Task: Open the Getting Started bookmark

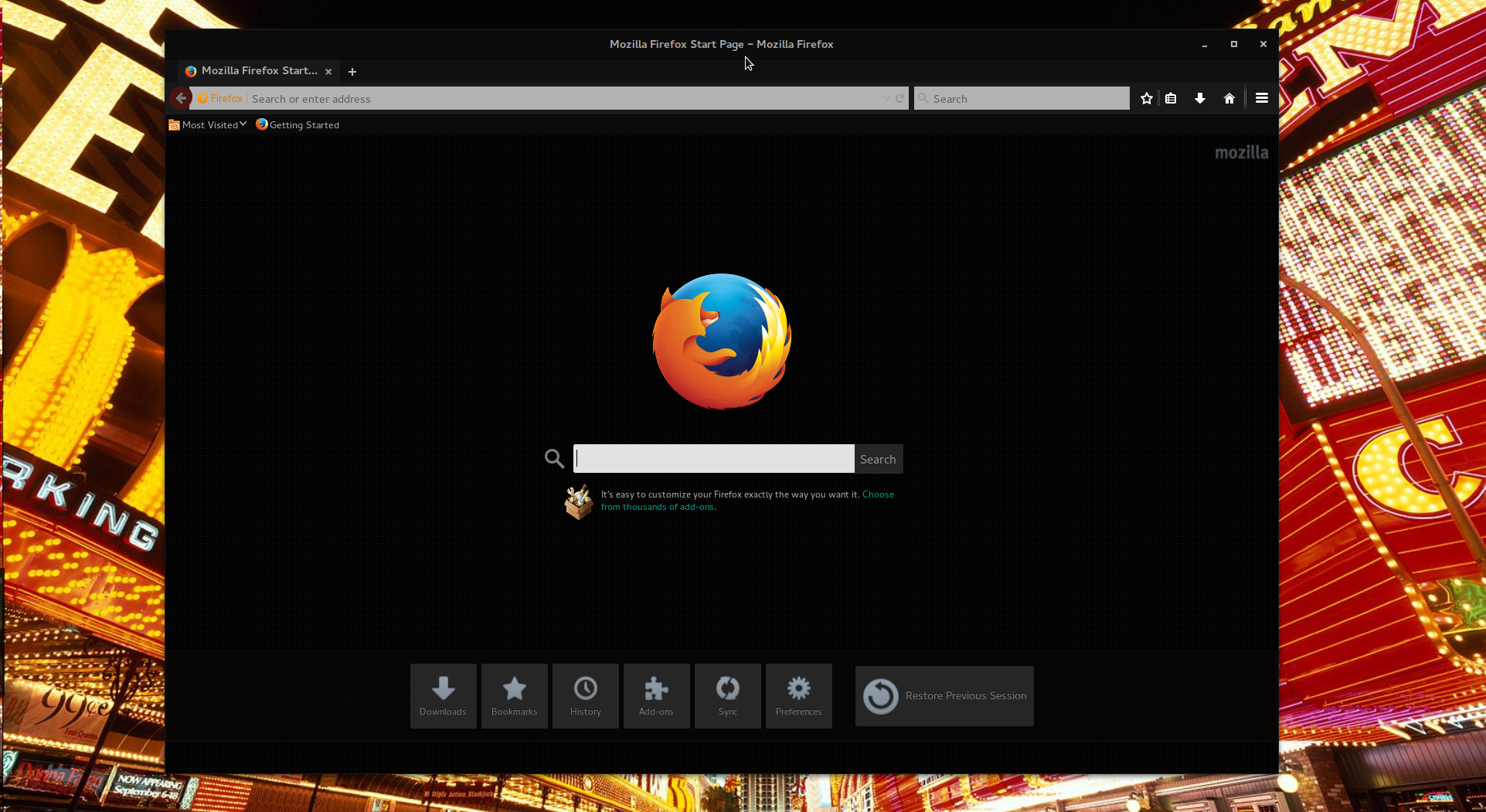Action: click(298, 124)
